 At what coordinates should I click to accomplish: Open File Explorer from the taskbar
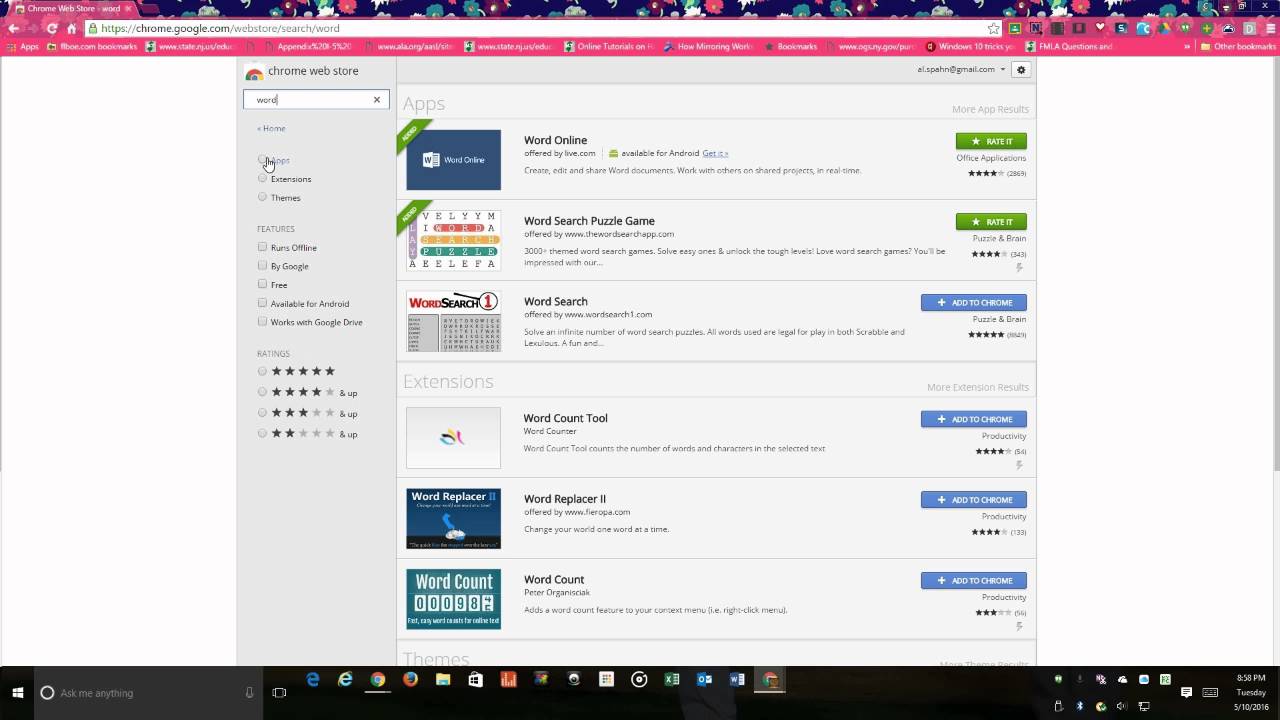click(443, 680)
